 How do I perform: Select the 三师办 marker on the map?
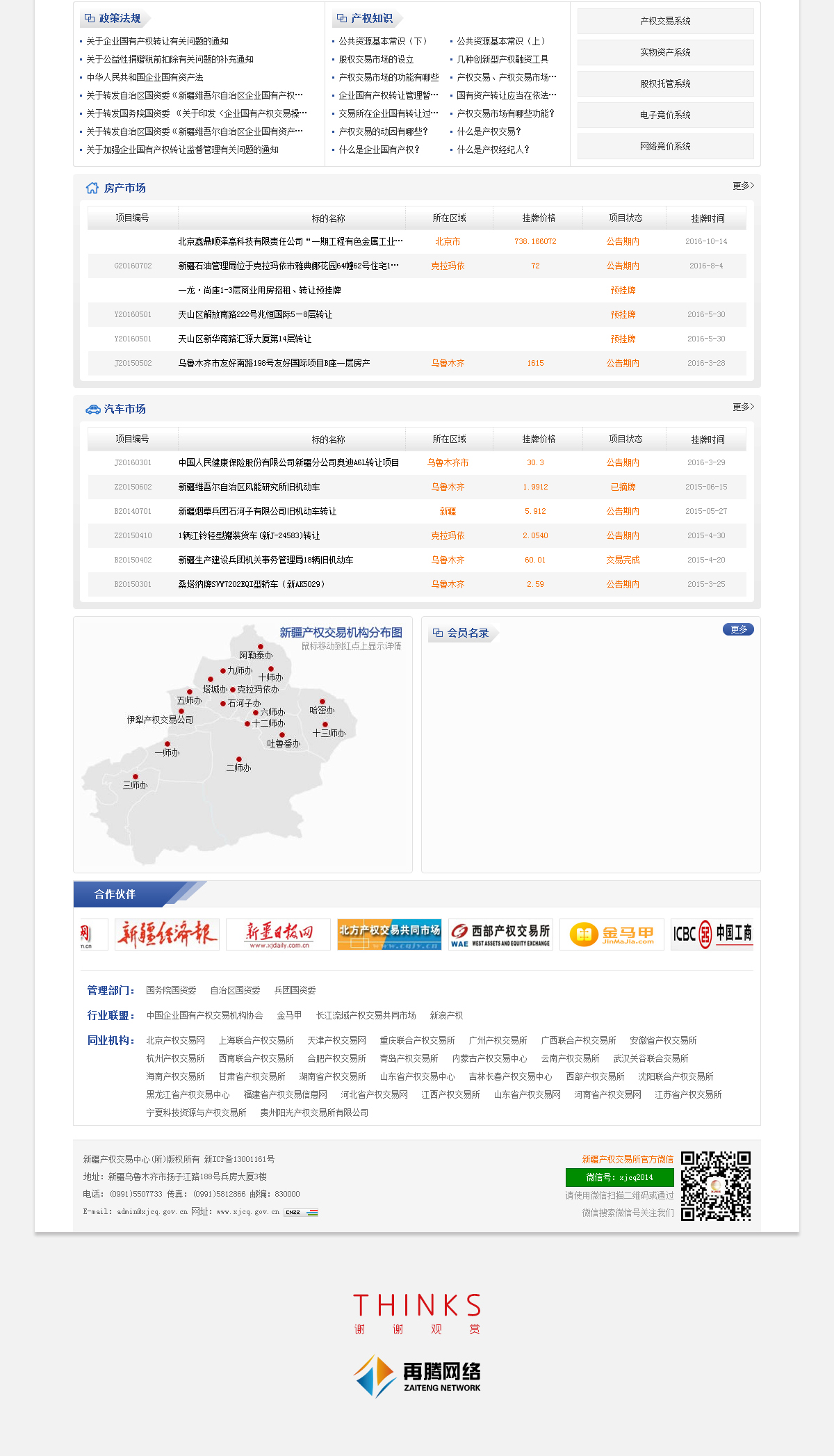tap(136, 777)
